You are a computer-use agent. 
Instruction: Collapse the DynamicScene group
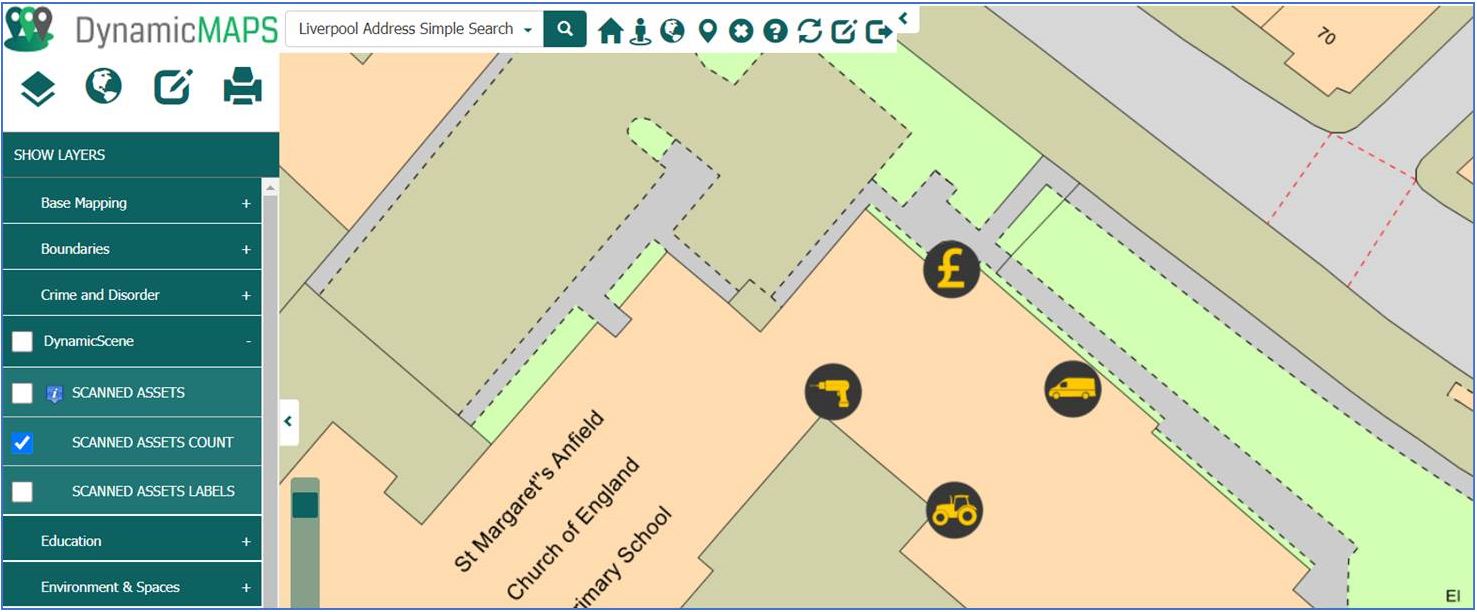click(248, 341)
